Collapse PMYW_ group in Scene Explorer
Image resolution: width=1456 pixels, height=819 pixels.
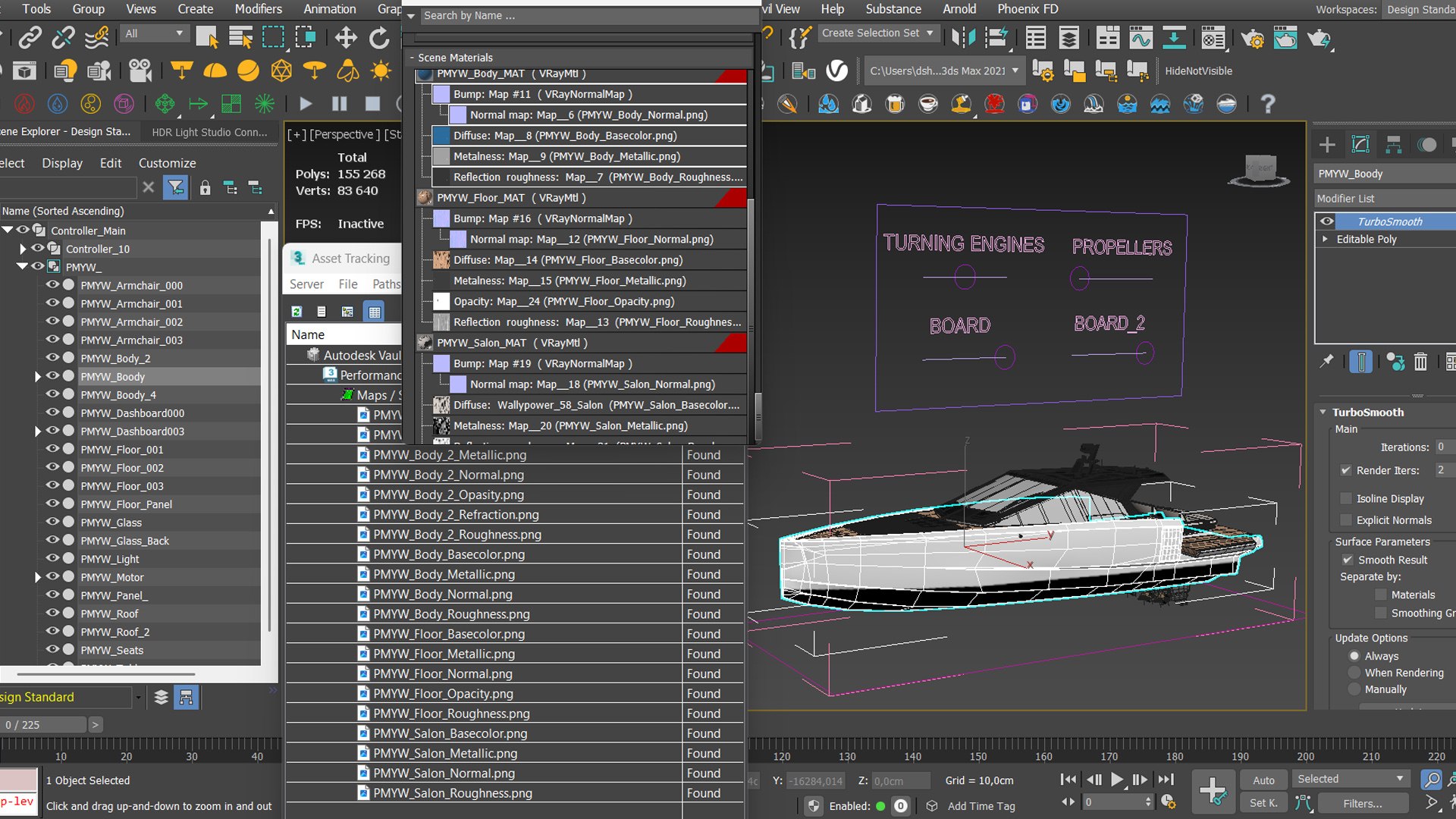tap(22, 267)
